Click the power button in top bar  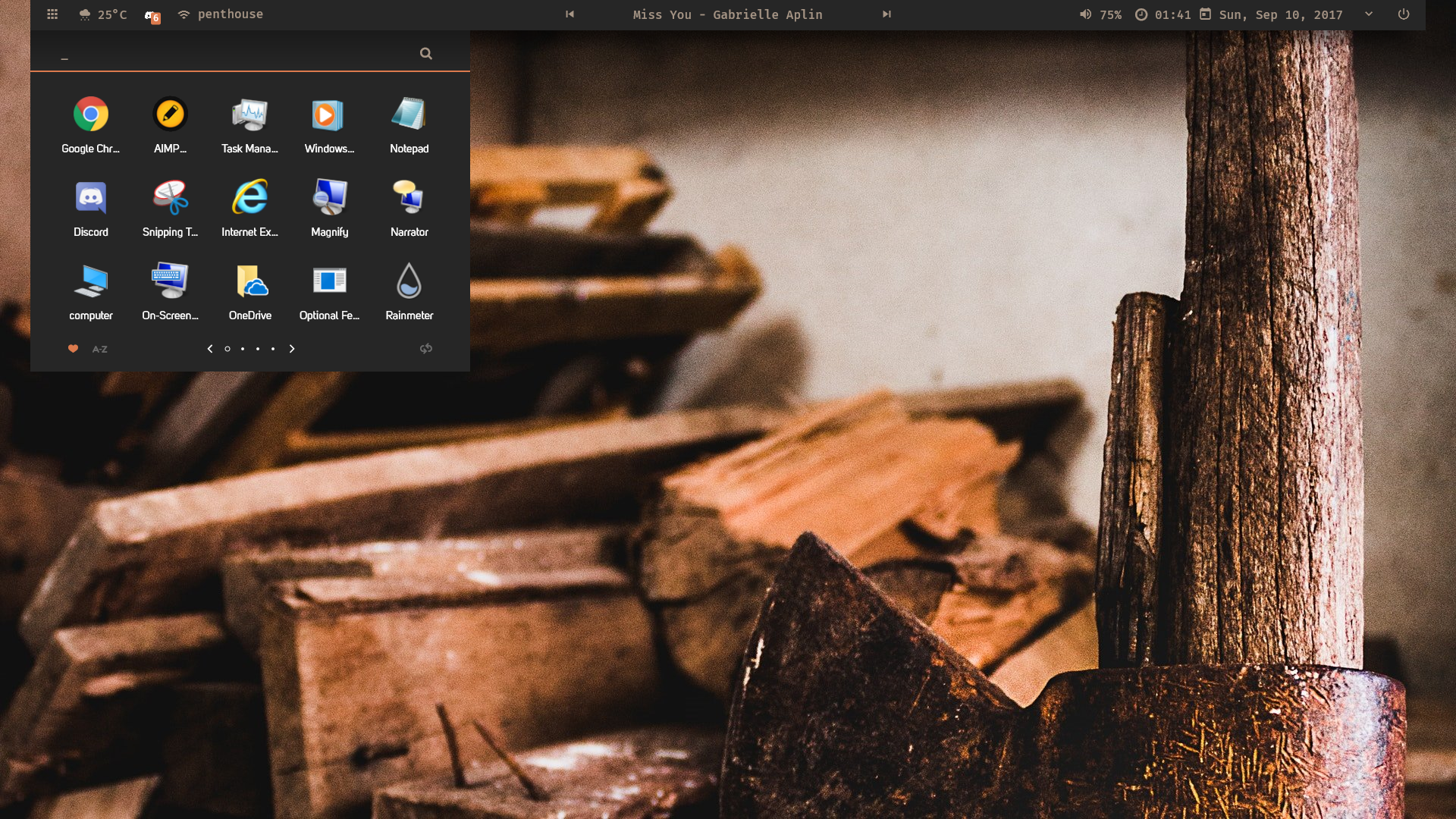click(1404, 14)
